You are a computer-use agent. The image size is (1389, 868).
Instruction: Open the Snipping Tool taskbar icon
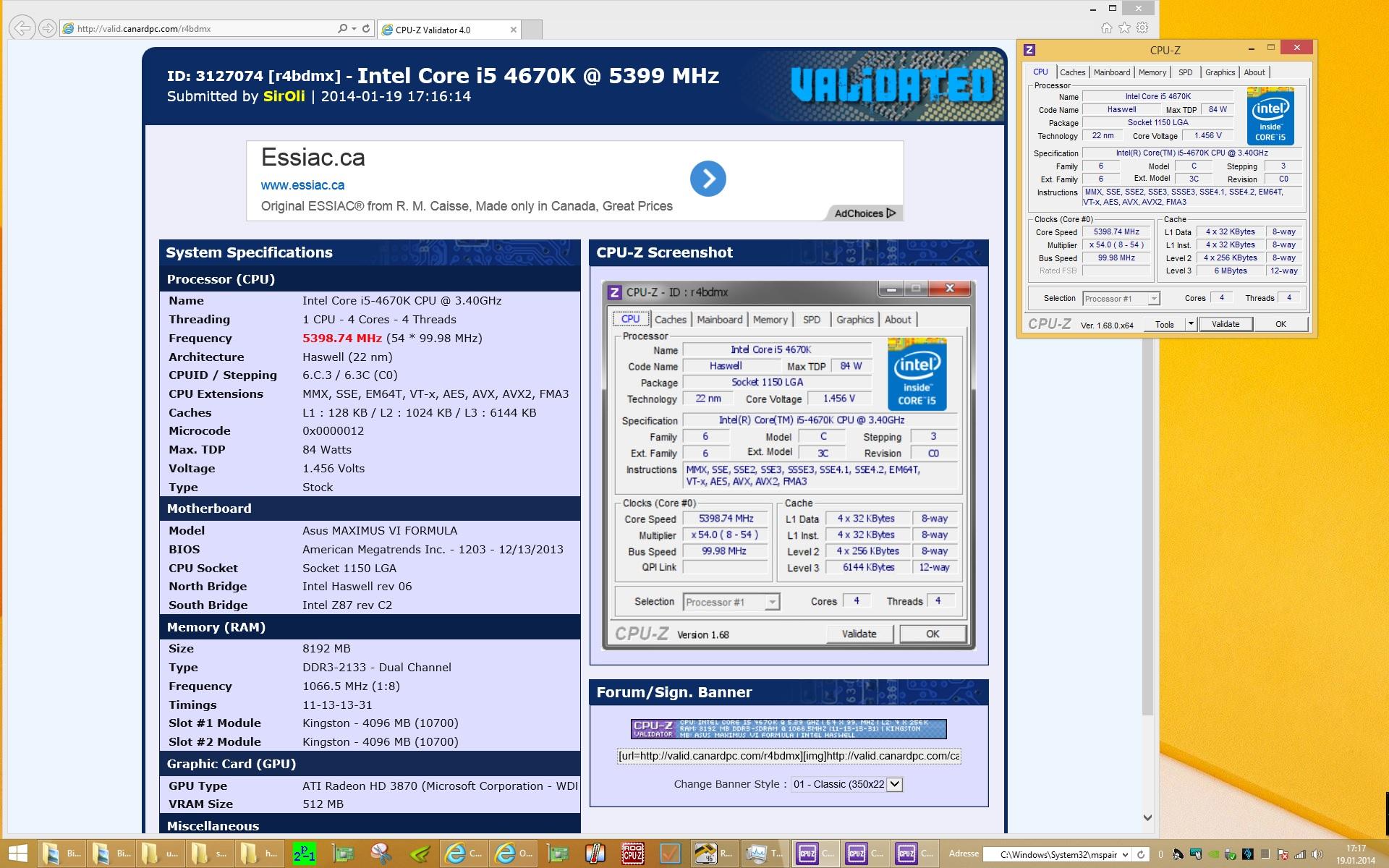point(381,854)
